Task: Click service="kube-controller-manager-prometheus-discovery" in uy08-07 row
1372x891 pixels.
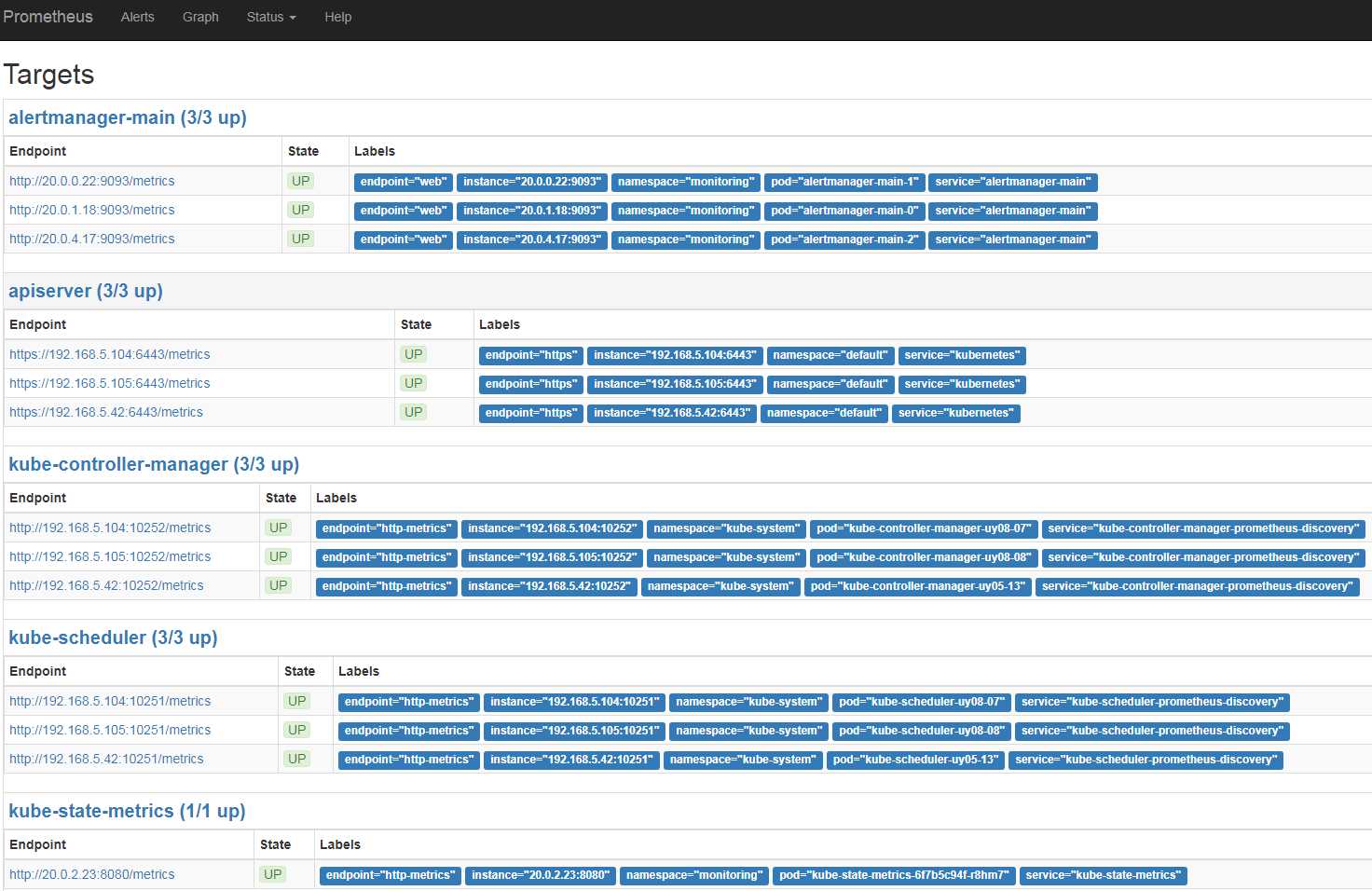Action: point(1203,528)
